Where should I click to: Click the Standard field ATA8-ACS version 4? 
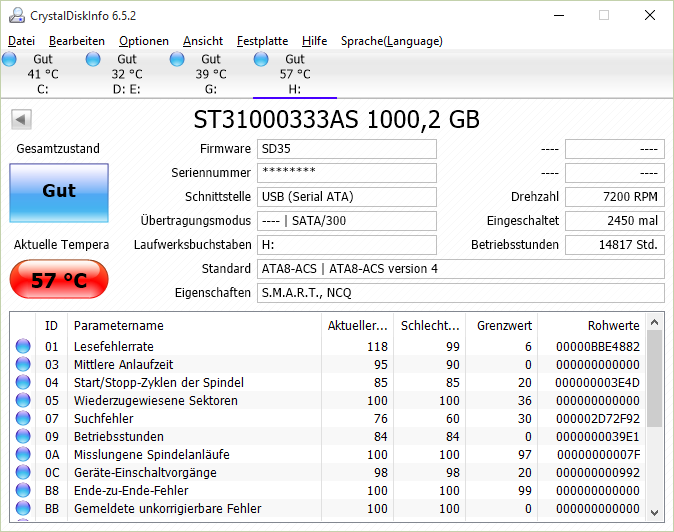[x=461, y=269]
